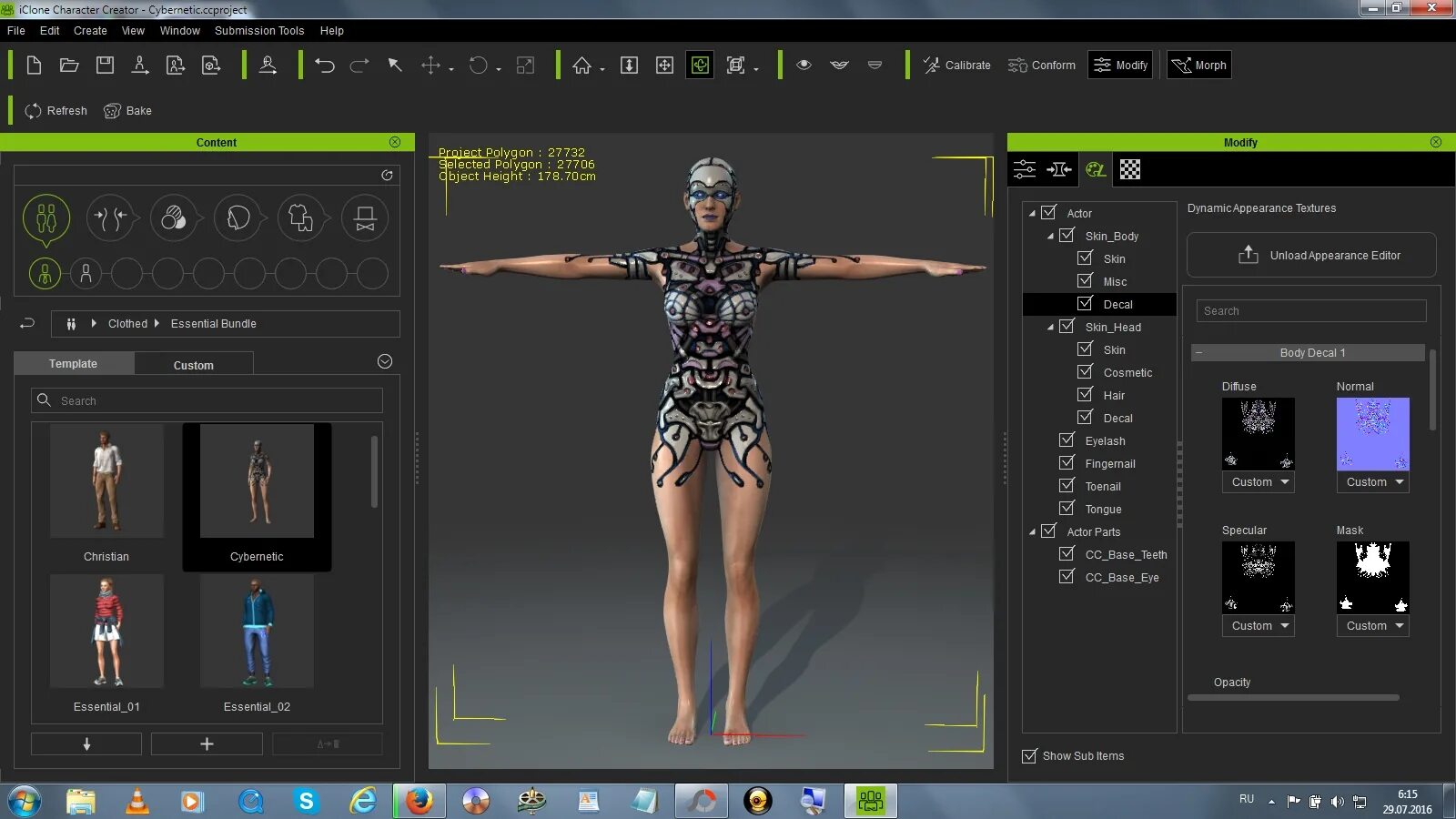The image size is (1456, 819).
Task: Open the Mask Custom dropdown
Action: pos(1373,626)
